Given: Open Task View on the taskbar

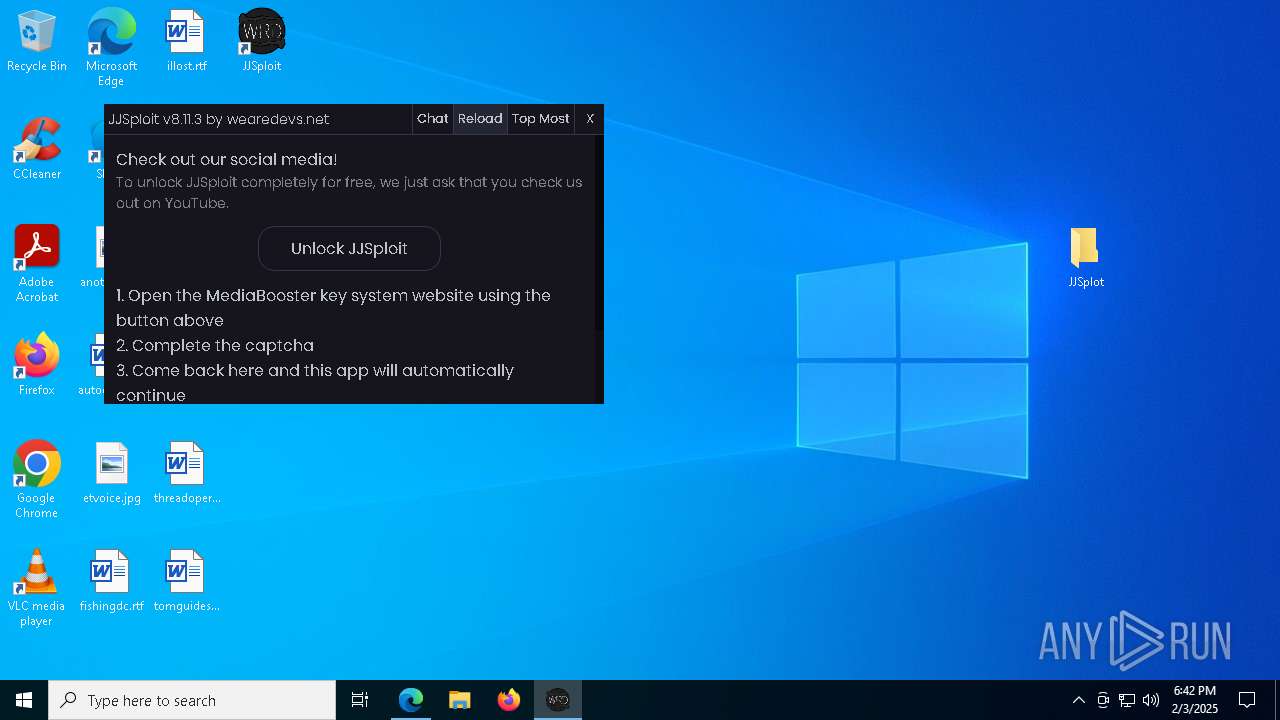Looking at the screenshot, I should [x=360, y=700].
